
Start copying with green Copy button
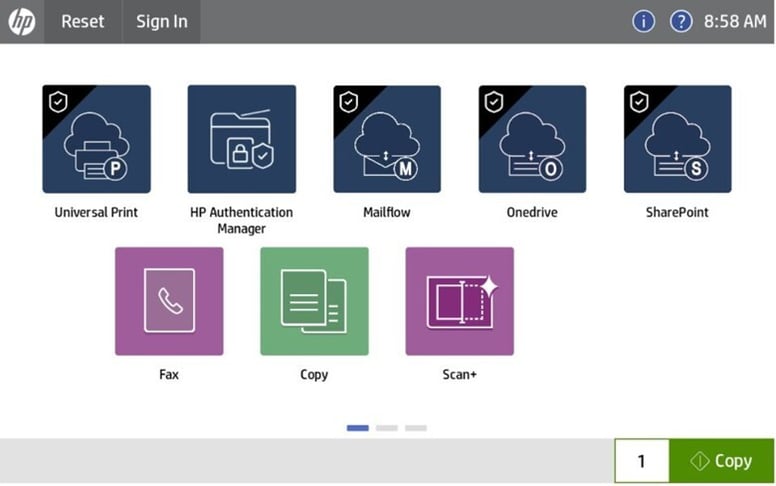point(721,461)
